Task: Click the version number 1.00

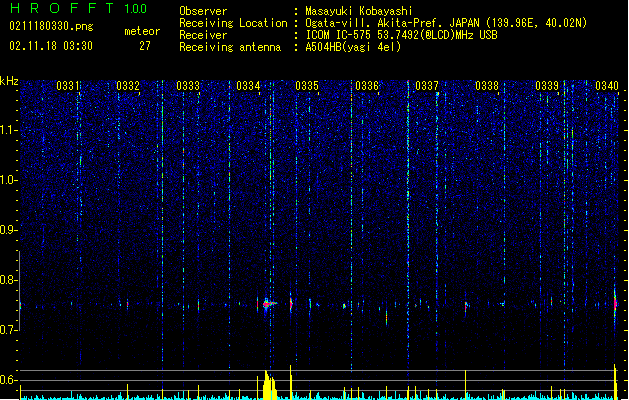Action: [136, 8]
